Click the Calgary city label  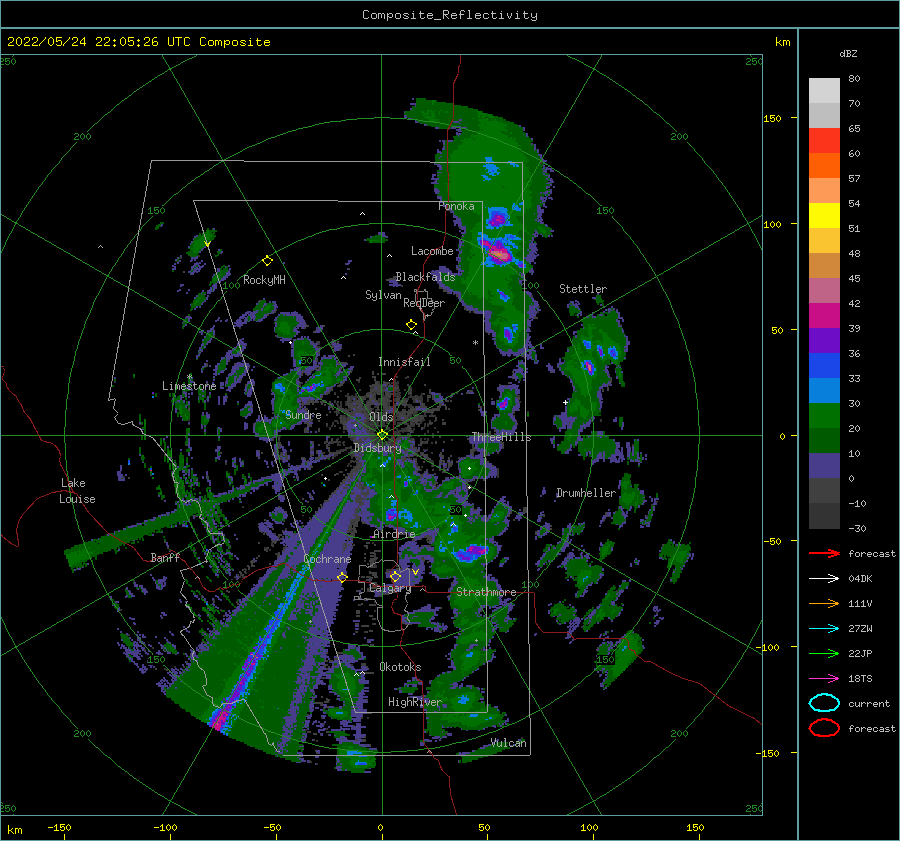coord(390,588)
